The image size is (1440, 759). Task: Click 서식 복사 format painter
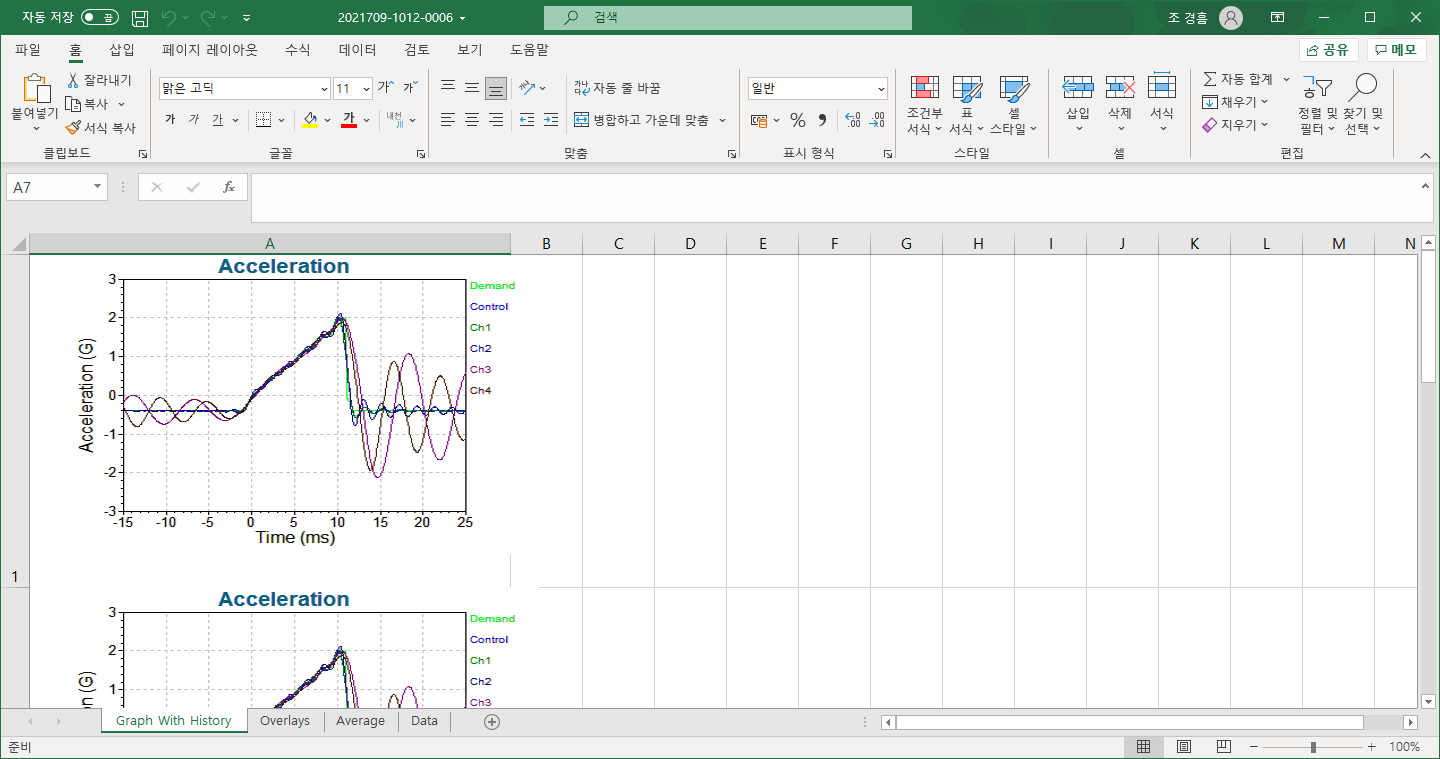(x=101, y=128)
